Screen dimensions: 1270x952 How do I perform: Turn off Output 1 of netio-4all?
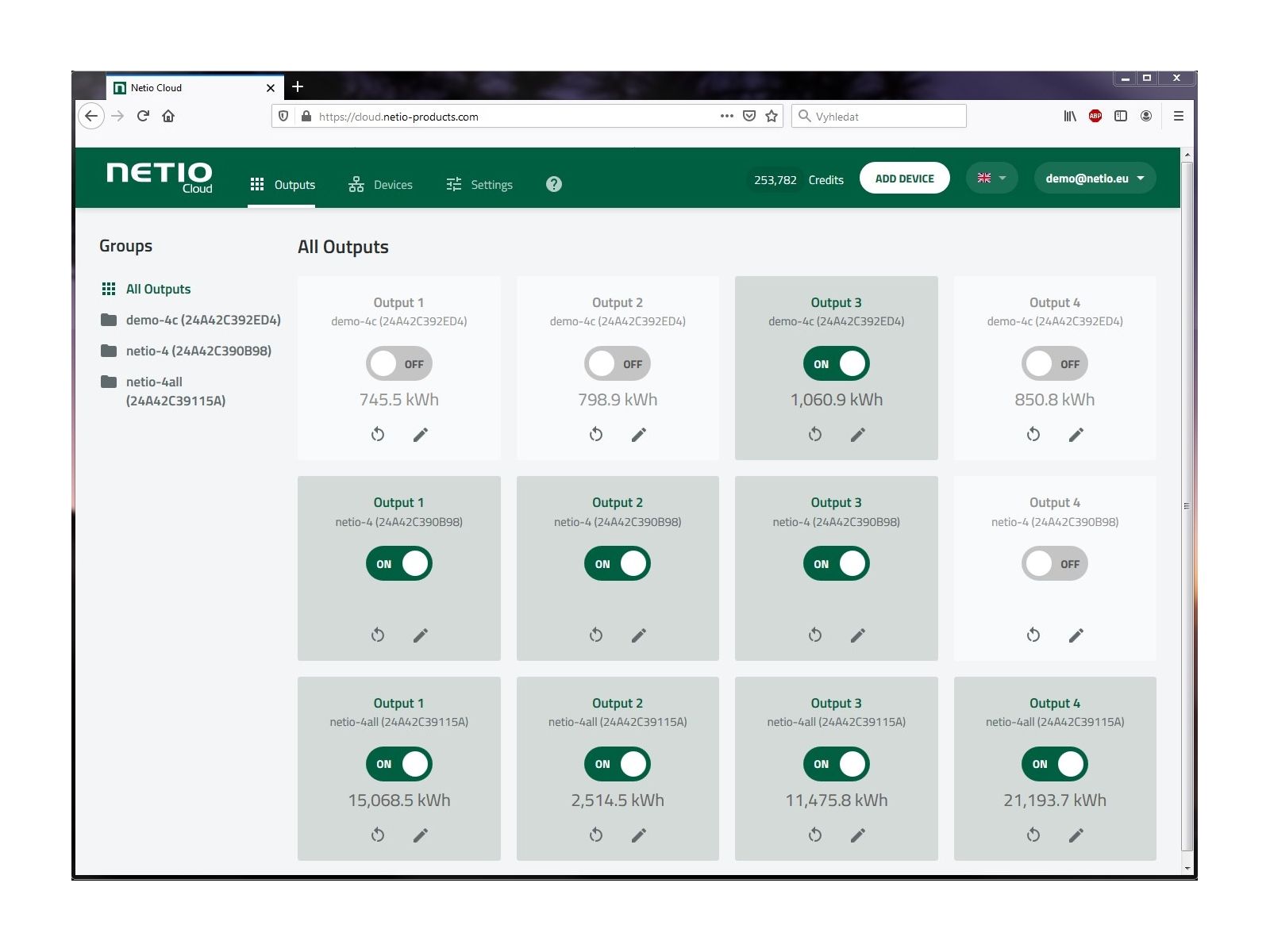pos(399,764)
